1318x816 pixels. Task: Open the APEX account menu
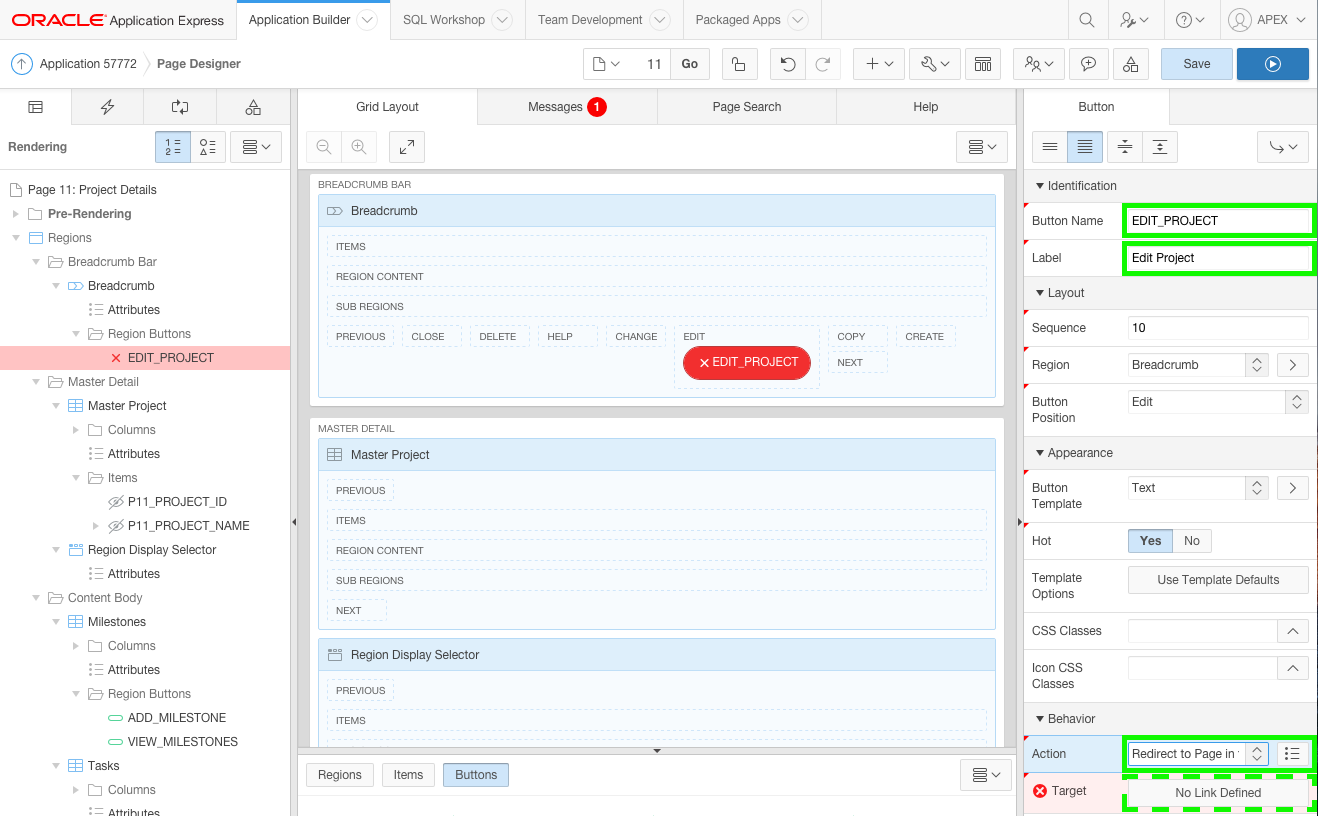[x=1267, y=20]
